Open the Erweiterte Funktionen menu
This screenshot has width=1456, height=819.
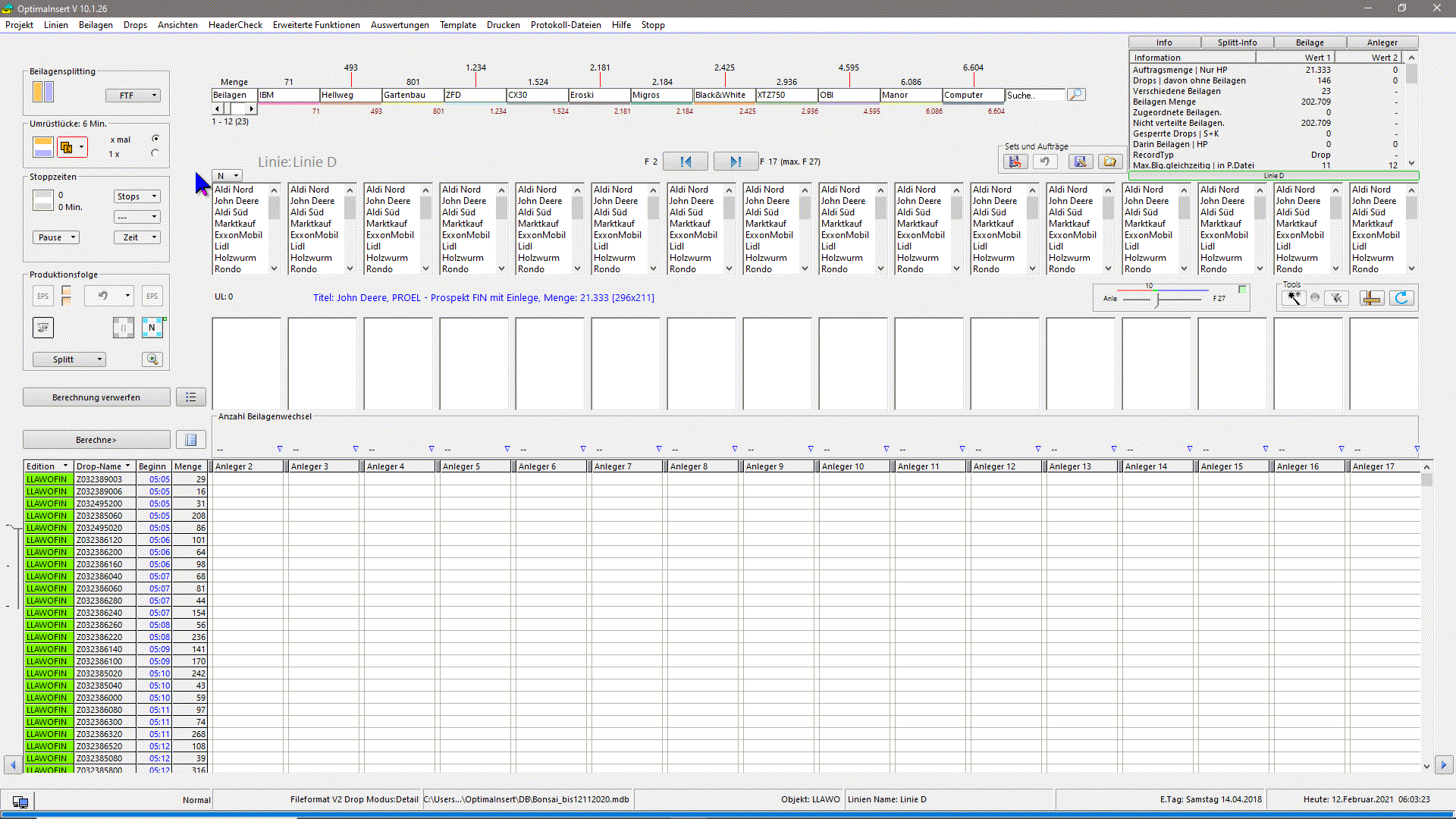316,25
